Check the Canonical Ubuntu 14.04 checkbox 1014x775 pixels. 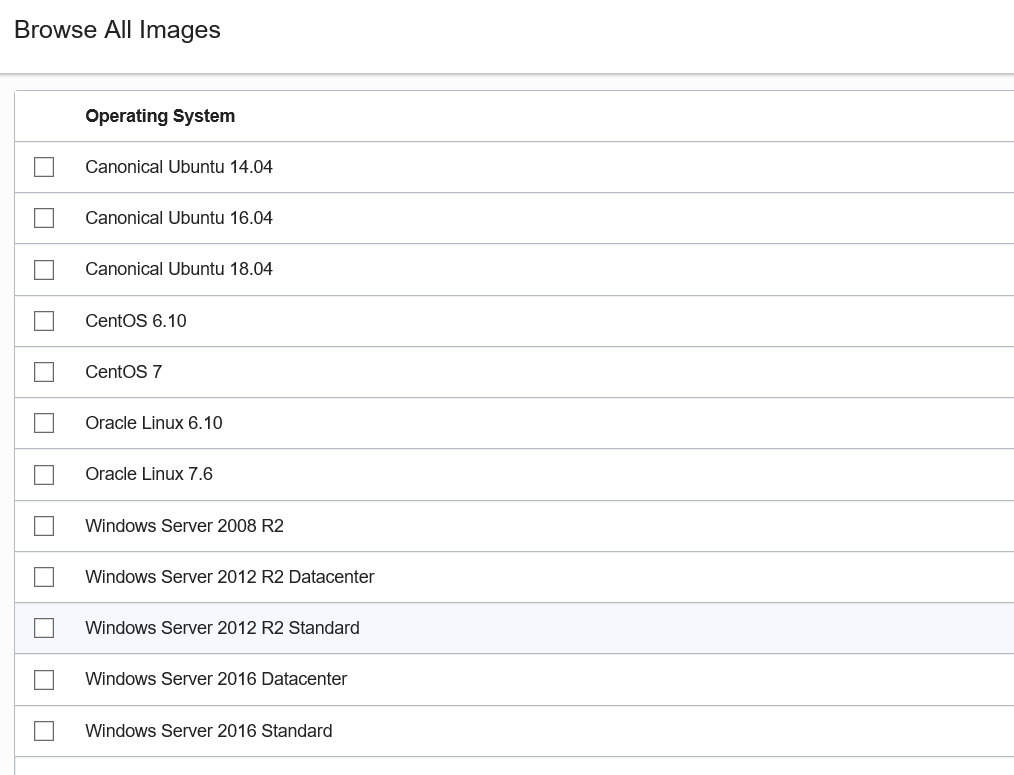44,167
